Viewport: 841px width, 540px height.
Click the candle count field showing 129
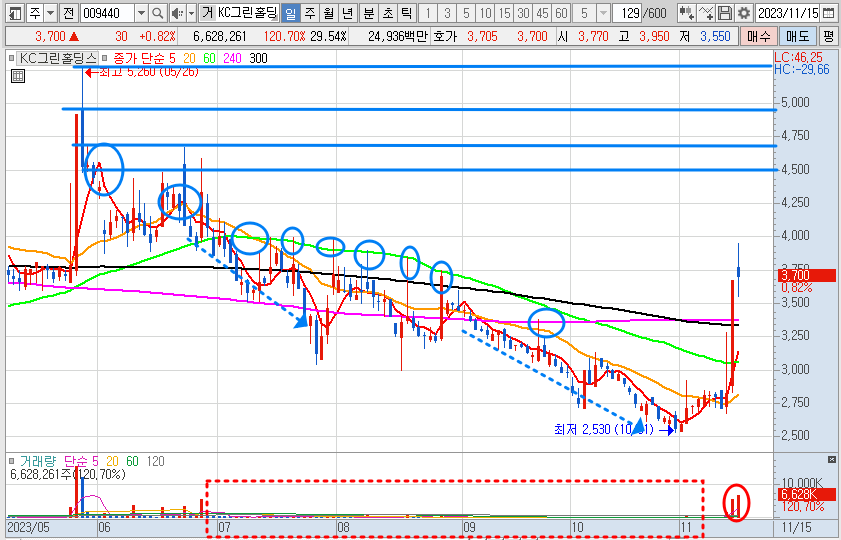pos(628,13)
